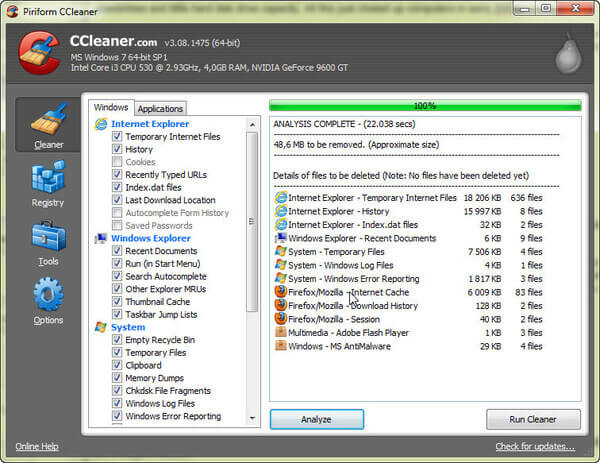Select Windows icon beside Windows Error Reporting result
This screenshot has height=463, width=600.
pyautogui.click(x=281, y=278)
